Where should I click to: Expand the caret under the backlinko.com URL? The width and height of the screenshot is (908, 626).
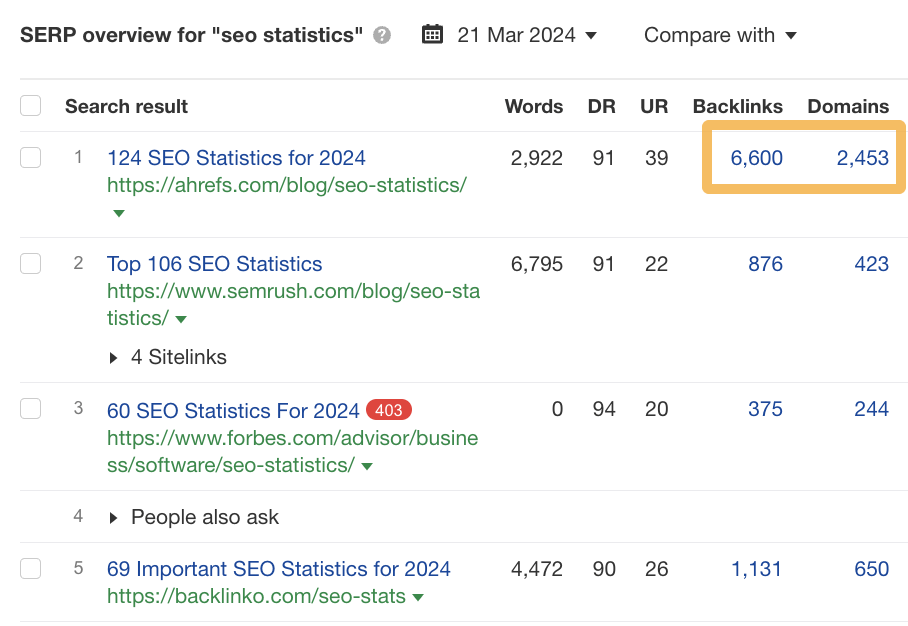(417, 596)
